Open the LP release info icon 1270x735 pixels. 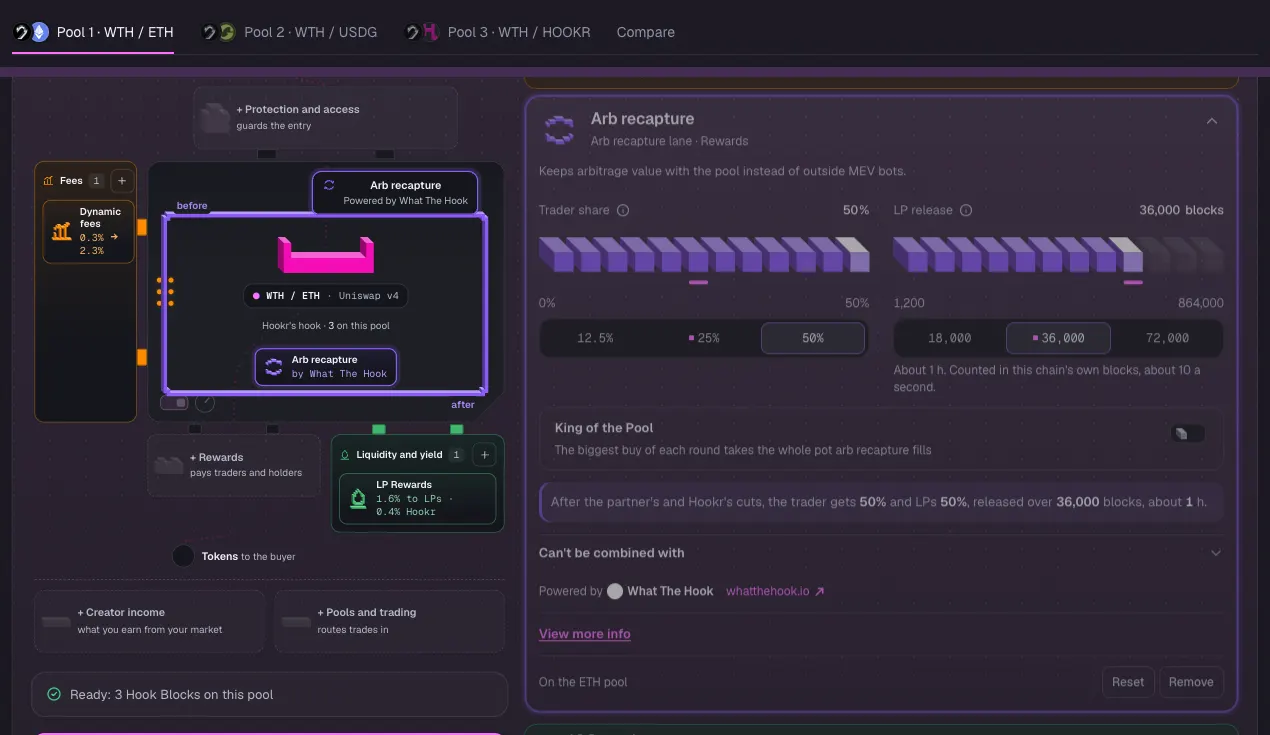pos(966,210)
